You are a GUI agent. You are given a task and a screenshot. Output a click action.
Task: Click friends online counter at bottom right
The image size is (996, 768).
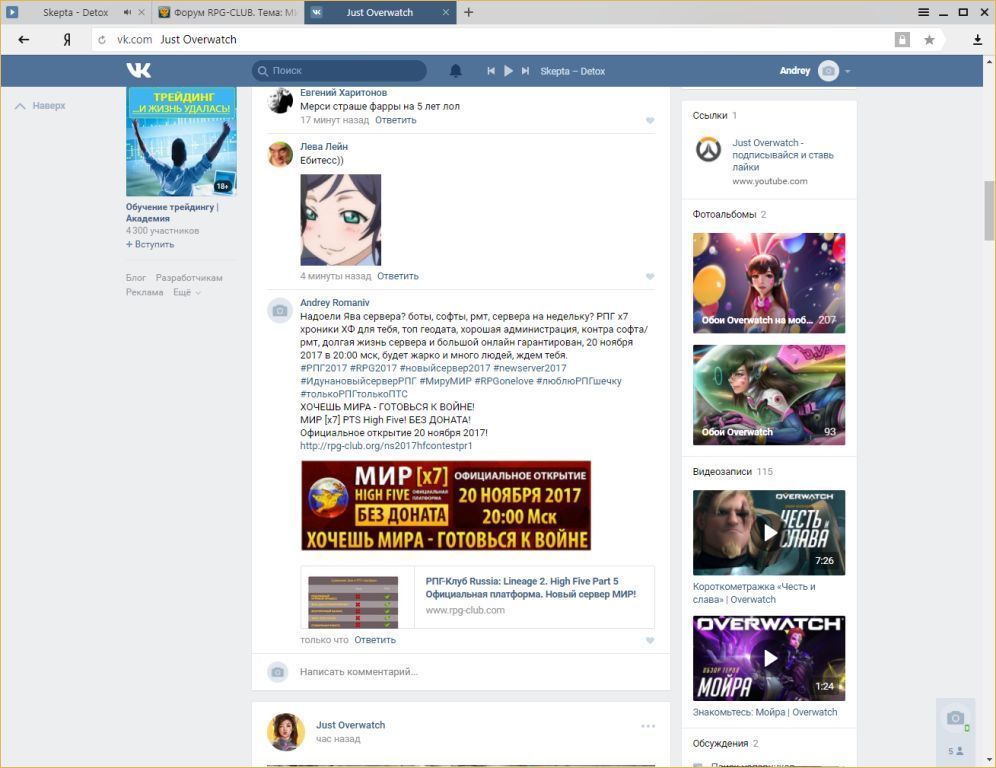[x=955, y=751]
